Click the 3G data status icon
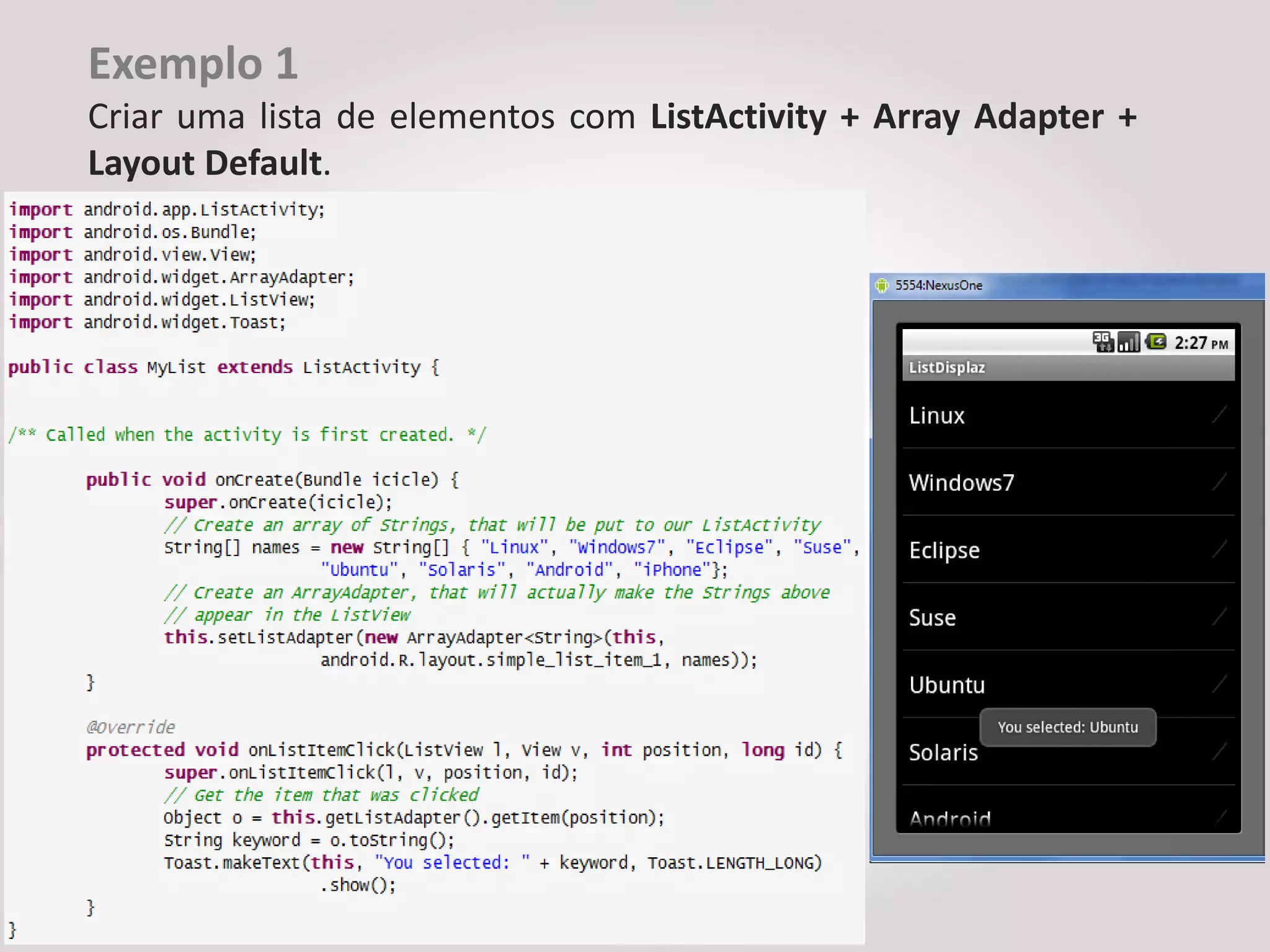 pyautogui.click(x=1103, y=342)
